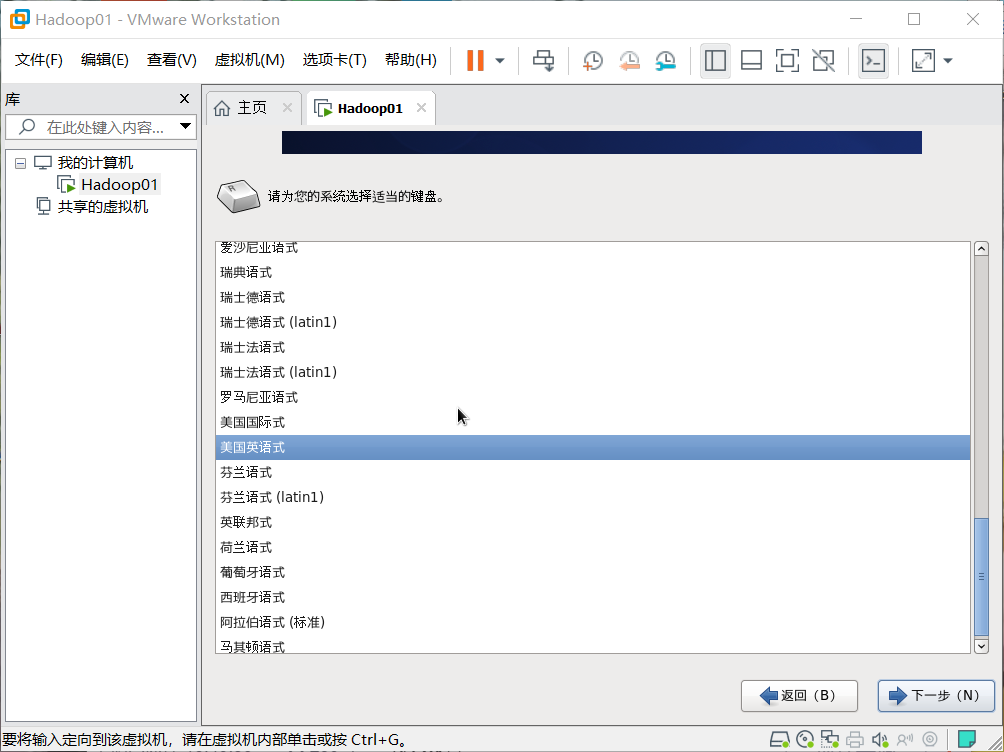Click the 下一步 (N) next button
The width and height of the screenshot is (1004, 752).
click(x=936, y=696)
